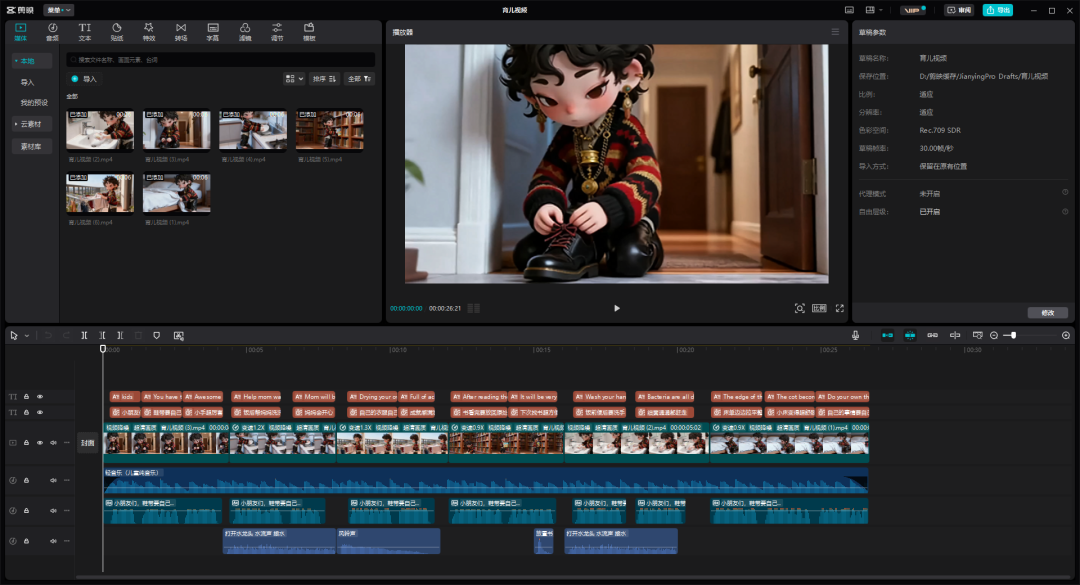Toggle the main track magnet snapping button

click(886, 336)
